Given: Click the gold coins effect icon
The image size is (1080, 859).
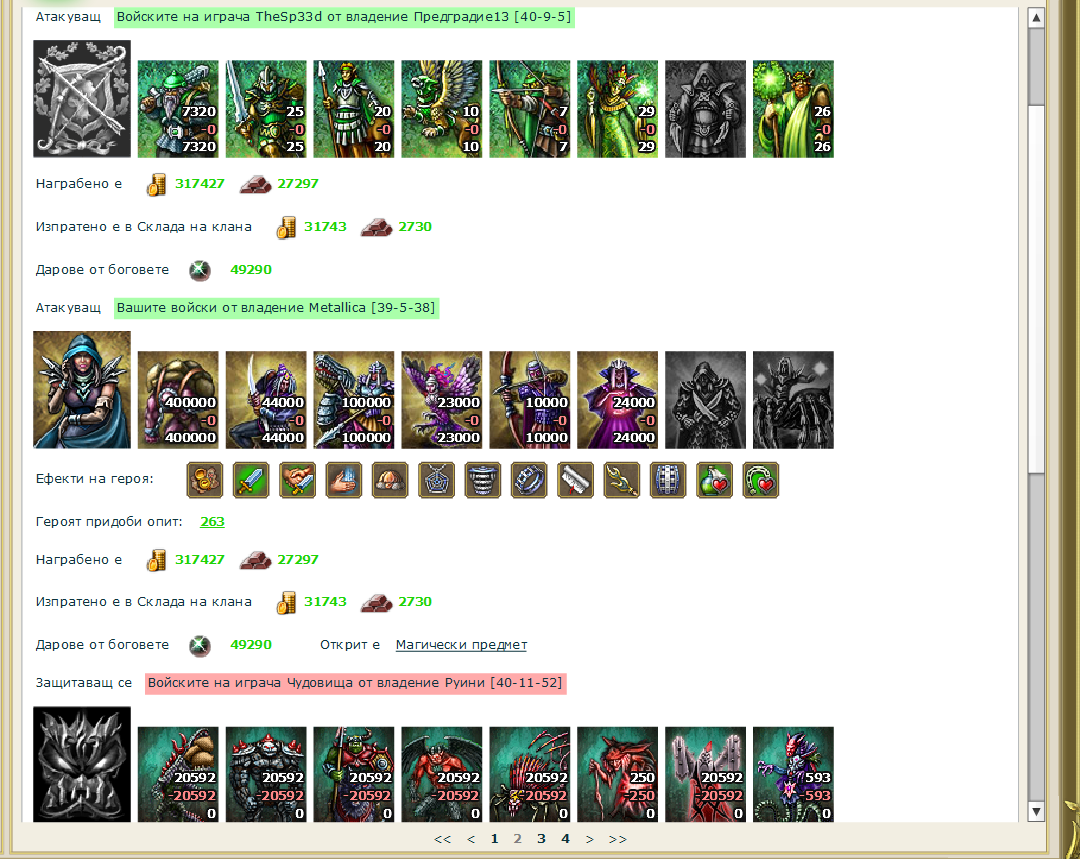Looking at the screenshot, I should point(205,479).
